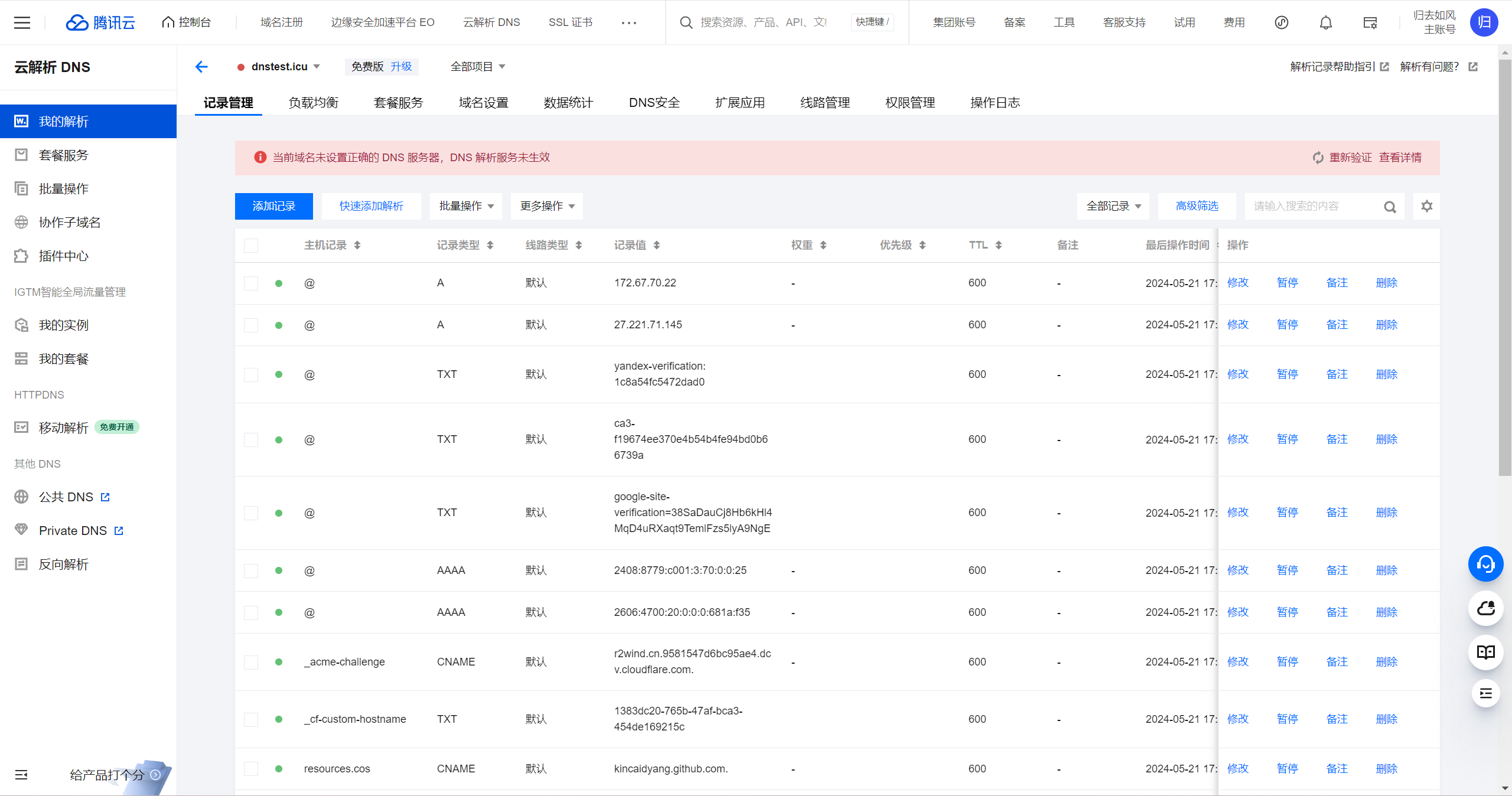Click the back arrow next to dnstest.icu
This screenshot has width=1512, height=796.
(x=201, y=67)
